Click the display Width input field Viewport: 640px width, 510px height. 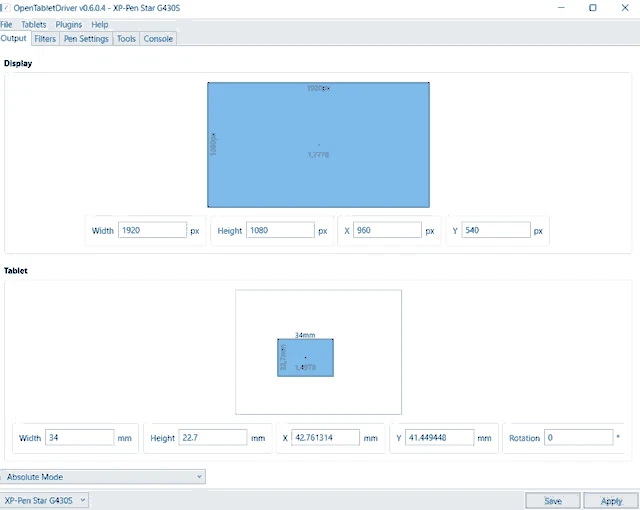[x=152, y=230]
